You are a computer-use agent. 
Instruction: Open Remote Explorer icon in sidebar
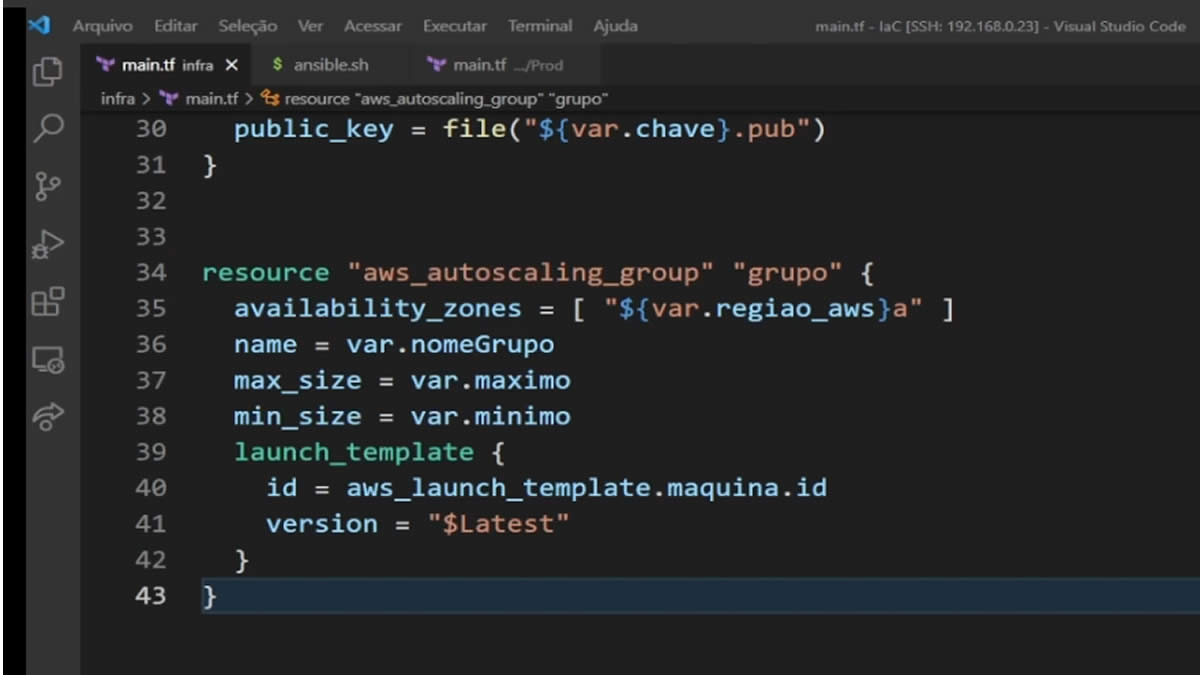point(48,360)
